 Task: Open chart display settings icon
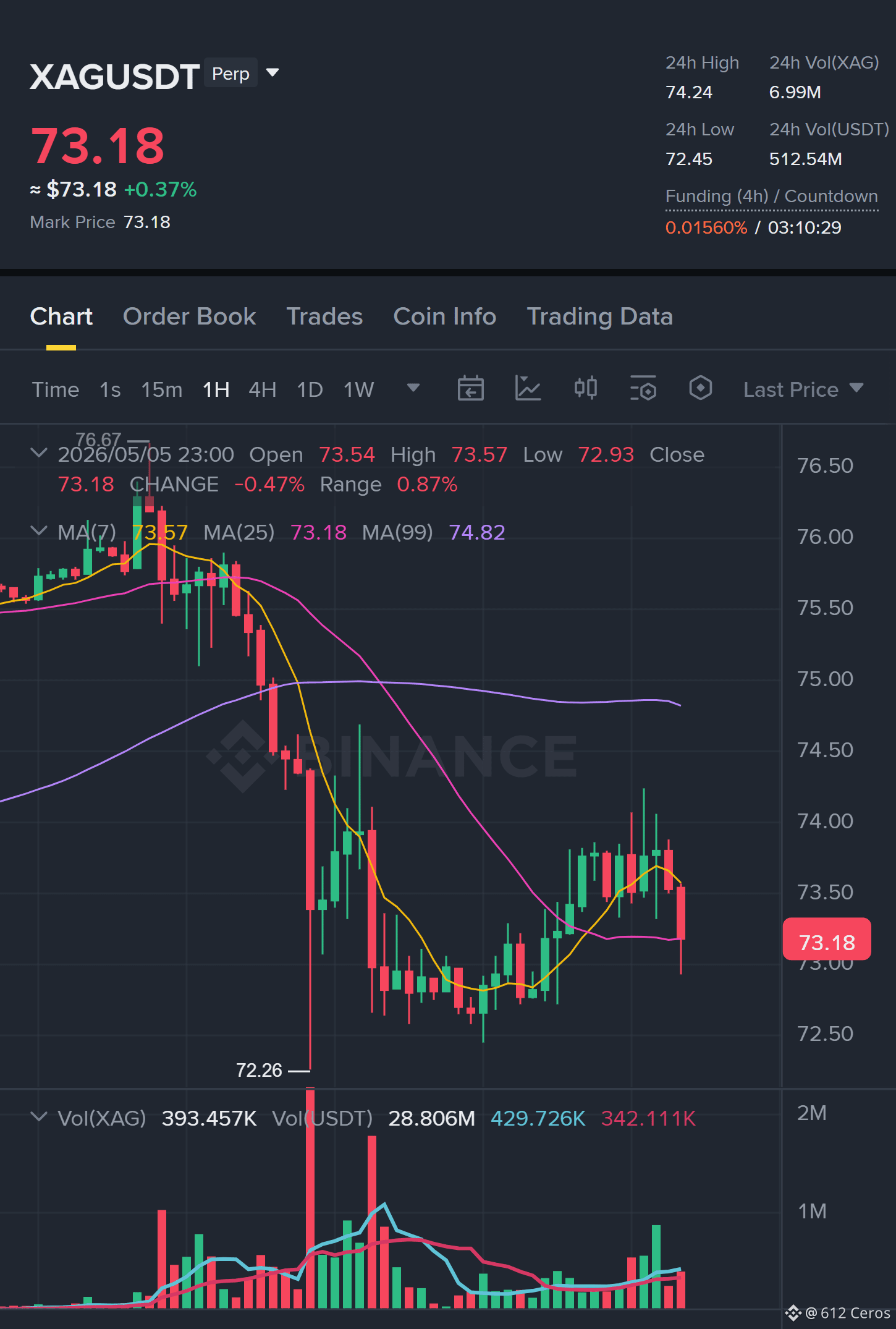pos(643,389)
